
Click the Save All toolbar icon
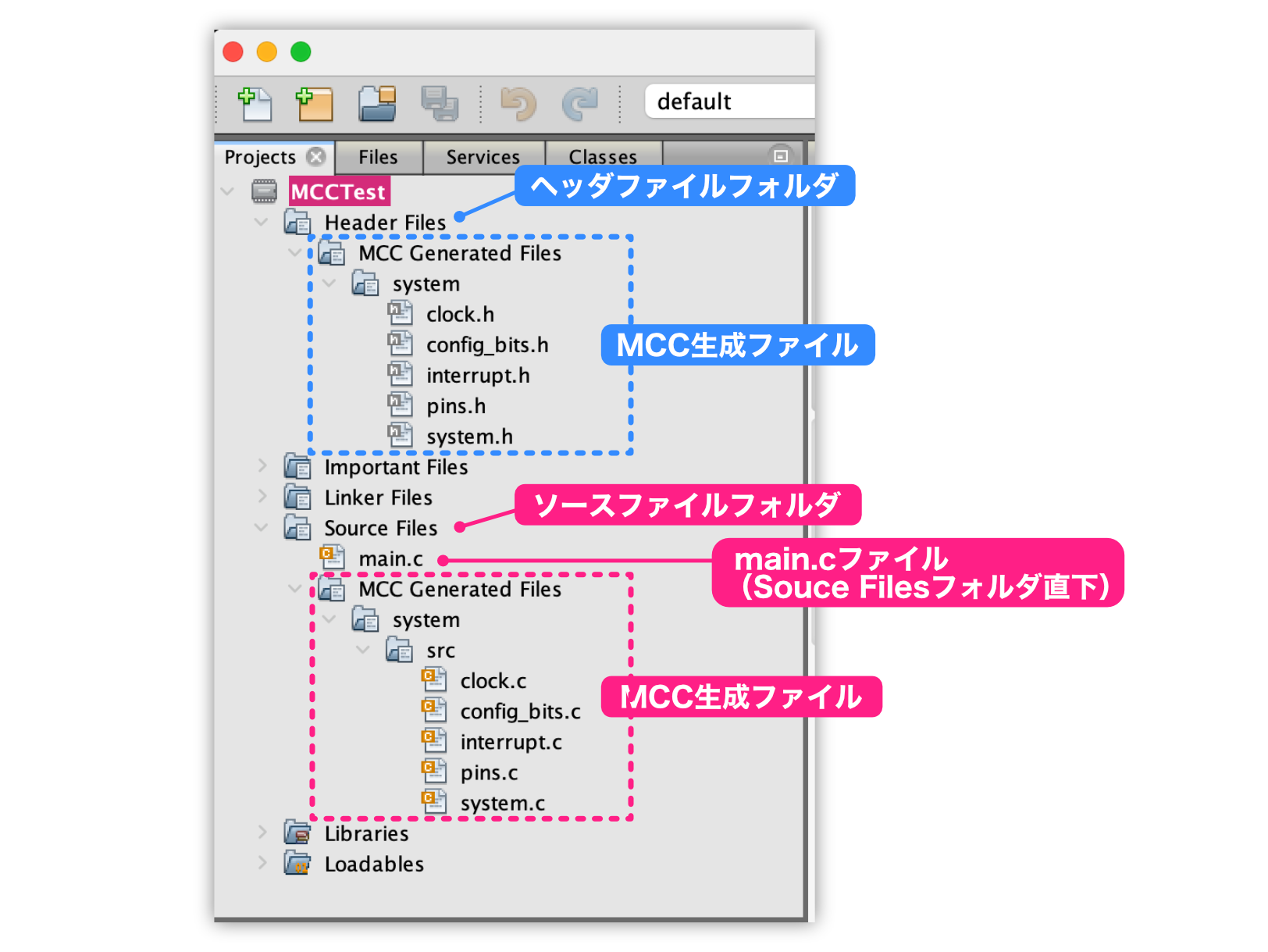[441, 104]
